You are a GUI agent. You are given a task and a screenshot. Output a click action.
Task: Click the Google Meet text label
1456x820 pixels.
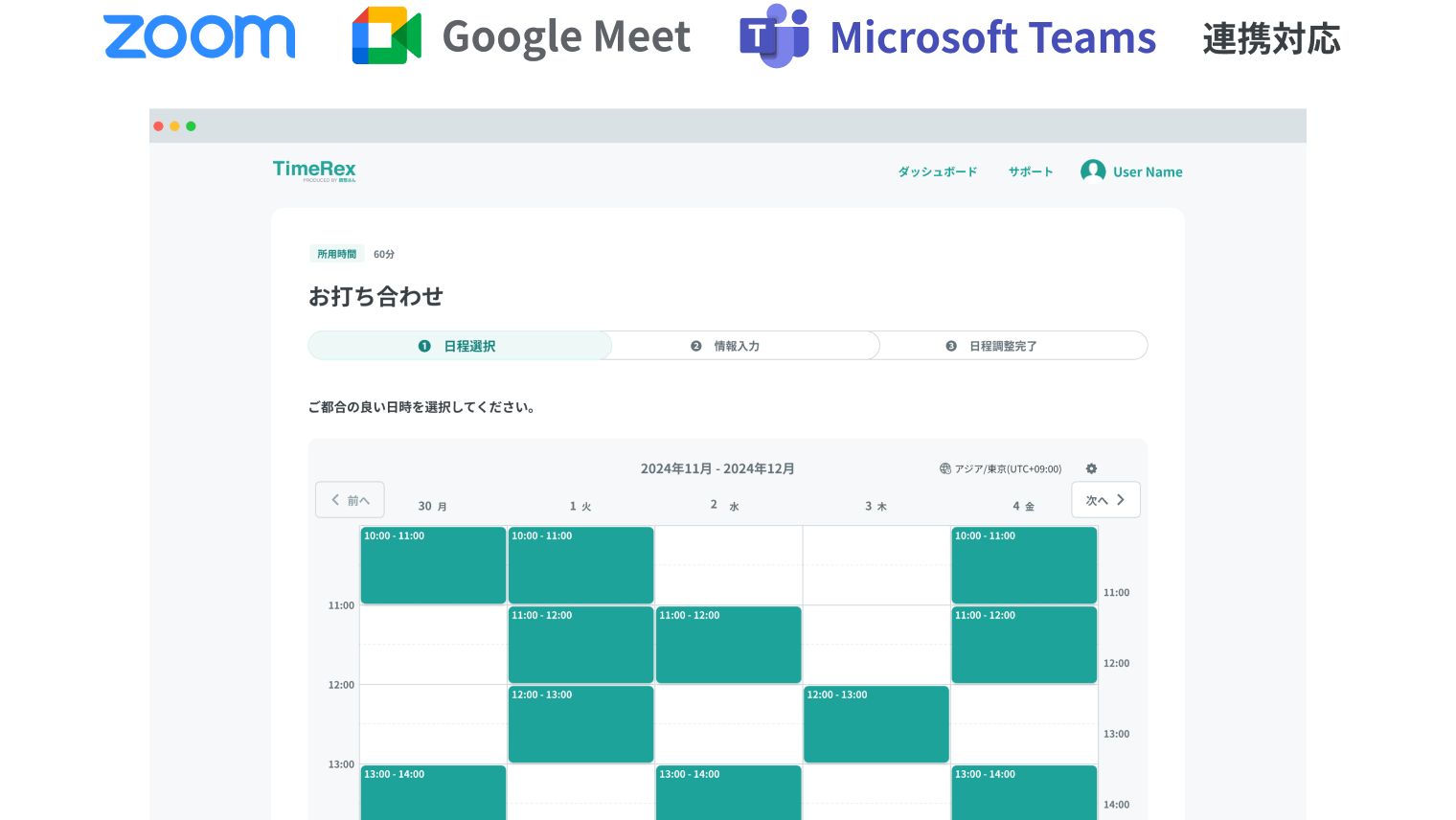click(x=566, y=37)
